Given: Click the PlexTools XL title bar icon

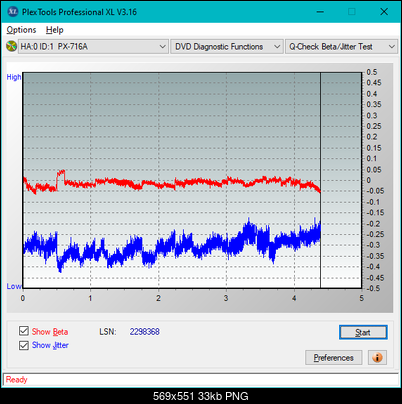Looking at the screenshot, I should (x=13, y=12).
